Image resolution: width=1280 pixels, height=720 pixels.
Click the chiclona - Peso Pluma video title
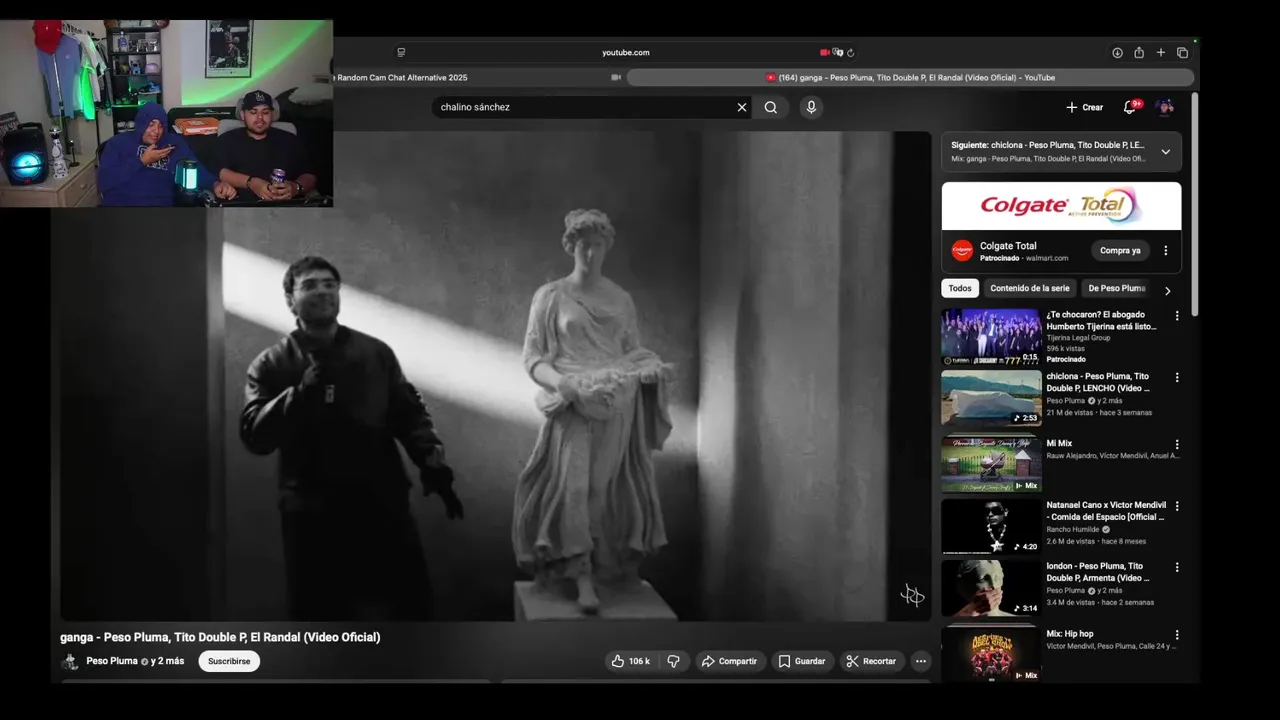1098,382
